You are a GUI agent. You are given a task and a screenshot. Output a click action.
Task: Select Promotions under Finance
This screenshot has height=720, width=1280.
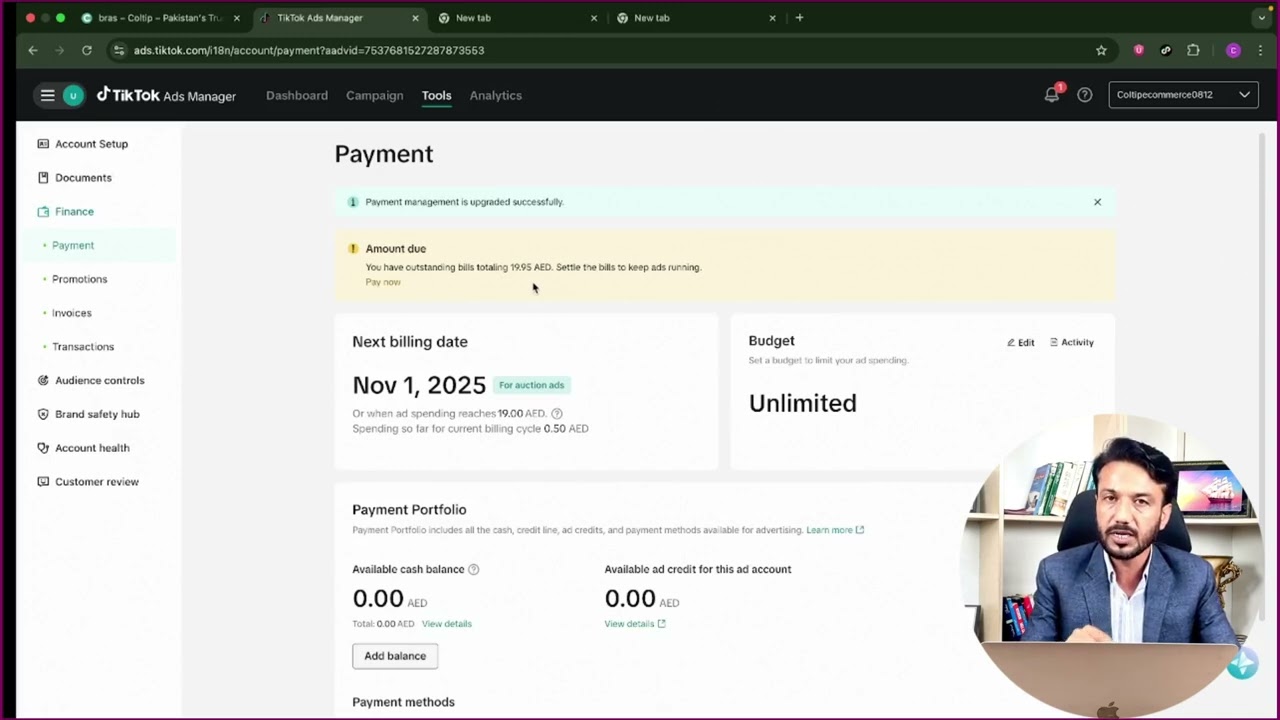click(79, 279)
